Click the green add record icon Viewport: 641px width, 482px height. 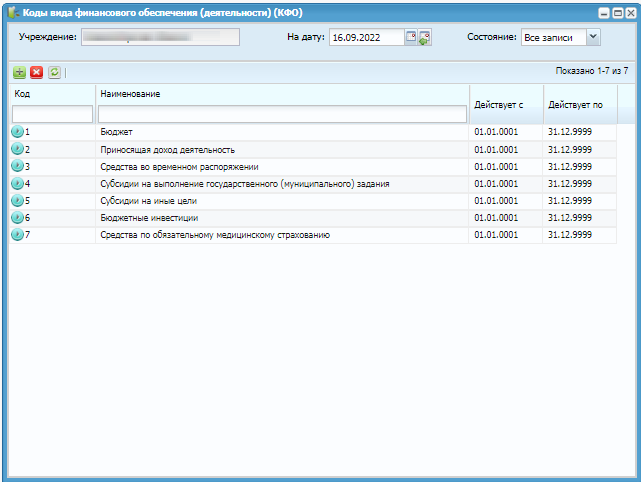click(x=19, y=72)
